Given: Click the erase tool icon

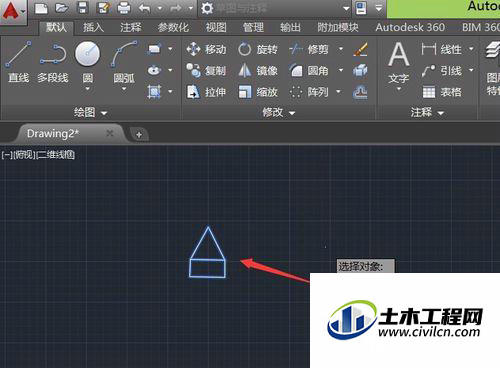Looking at the screenshot, I should point(360,49).
